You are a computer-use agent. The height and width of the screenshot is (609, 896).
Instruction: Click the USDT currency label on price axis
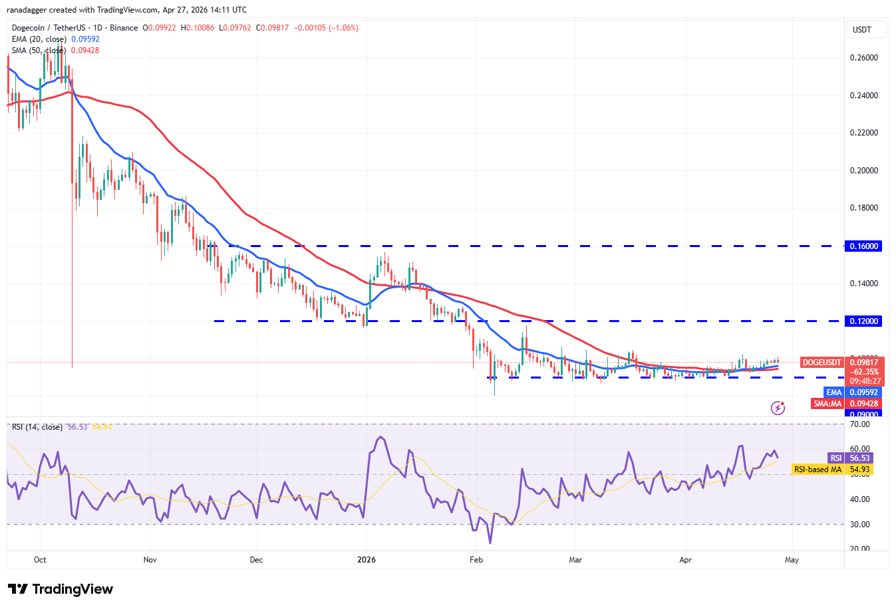point(860,30)
